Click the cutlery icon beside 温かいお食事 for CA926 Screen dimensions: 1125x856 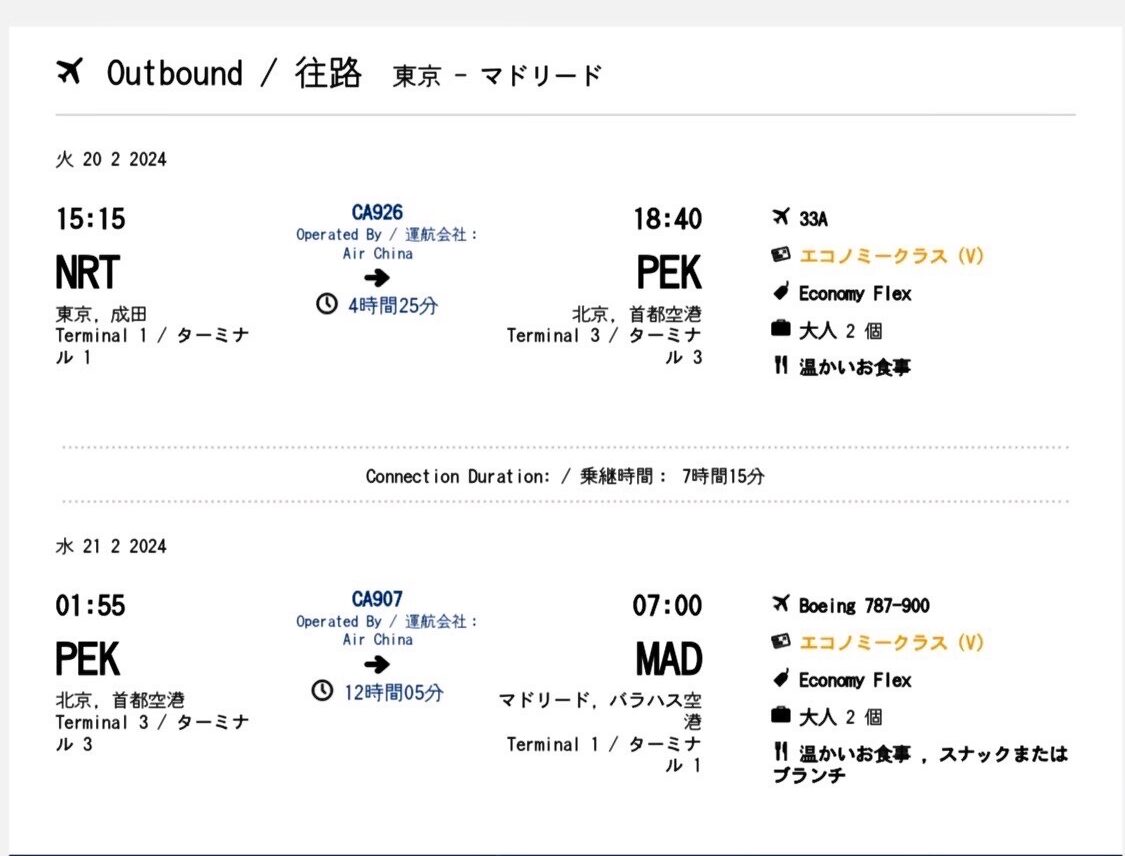[x=781, y=366]
